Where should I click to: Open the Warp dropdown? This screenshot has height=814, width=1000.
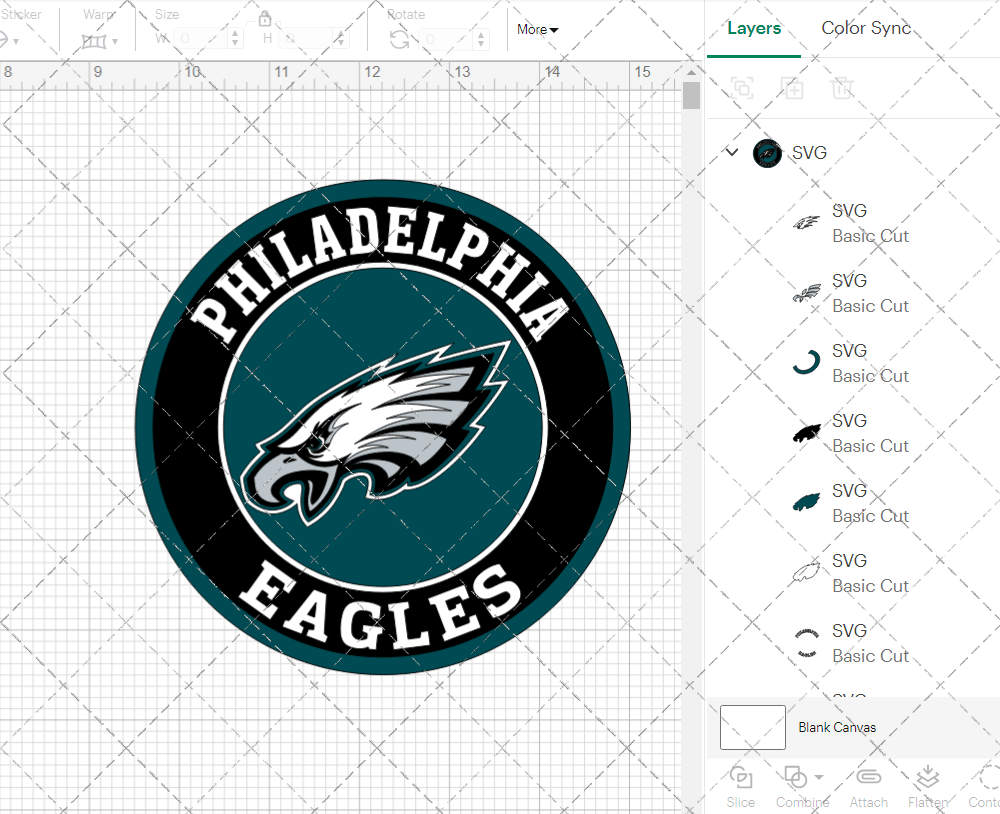tap(100, 41)
